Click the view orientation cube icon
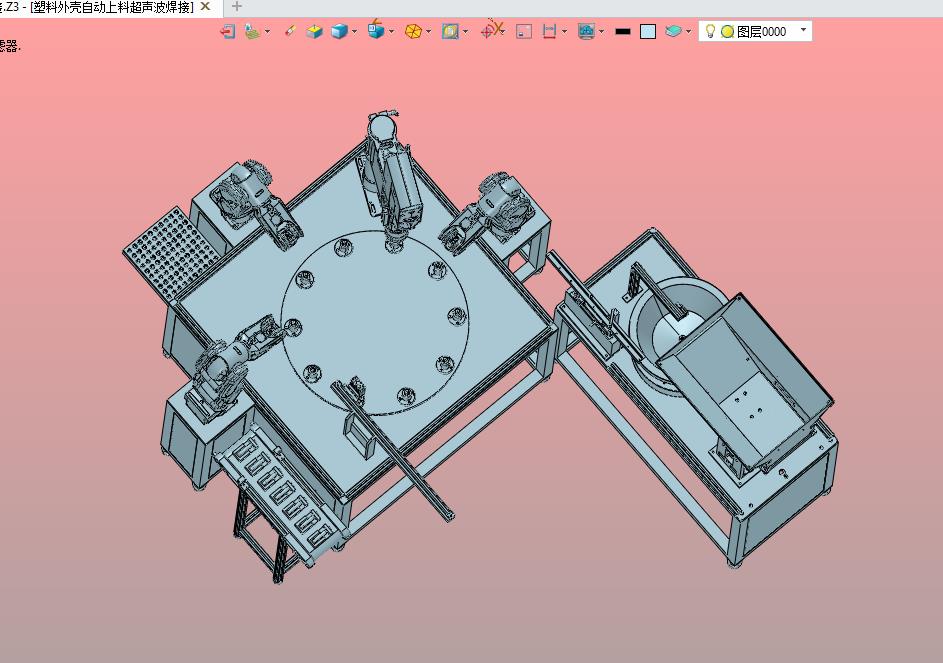 coord(376,29)
